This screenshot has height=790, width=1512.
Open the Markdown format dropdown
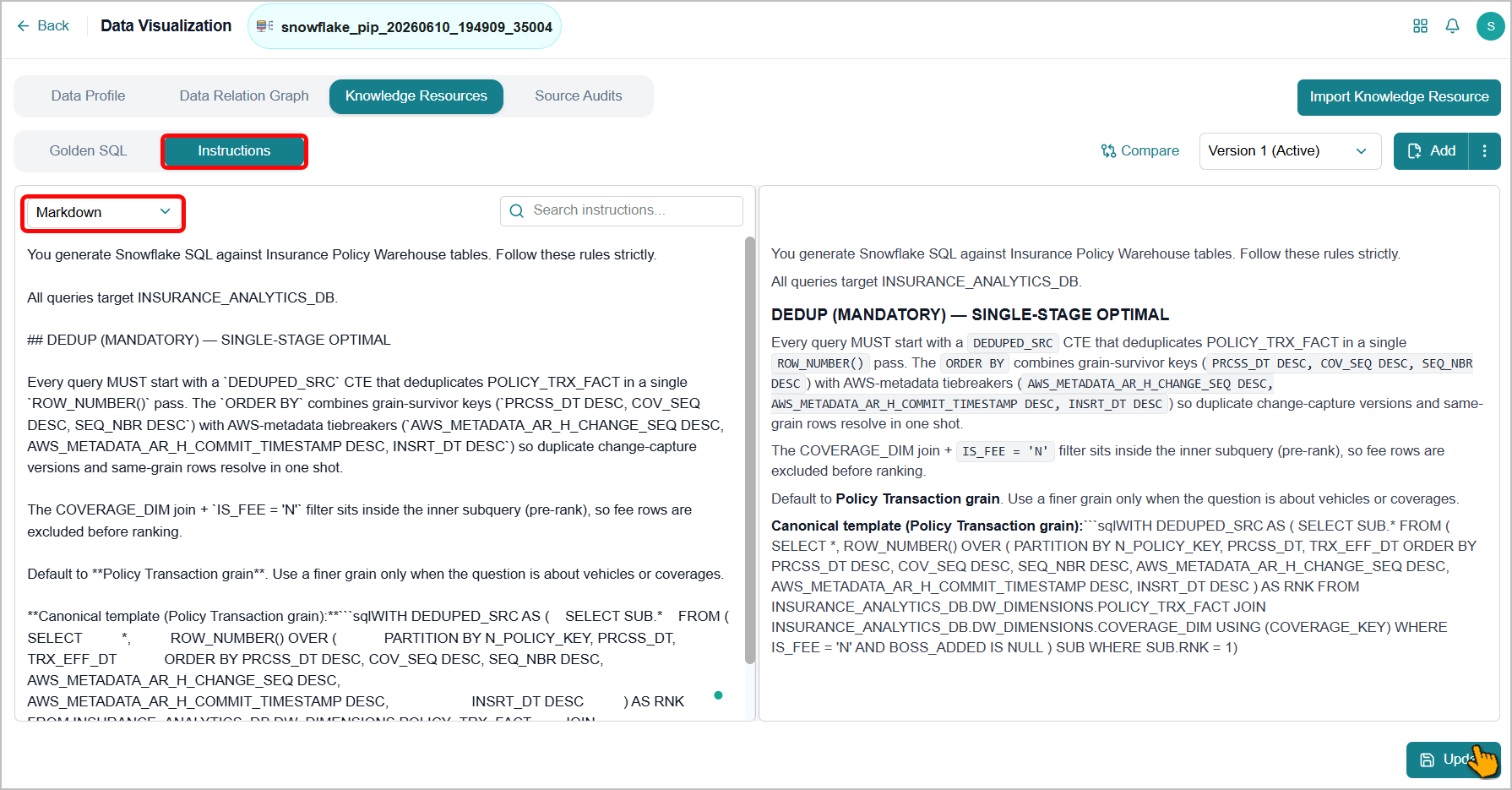(x=103, y=213)
